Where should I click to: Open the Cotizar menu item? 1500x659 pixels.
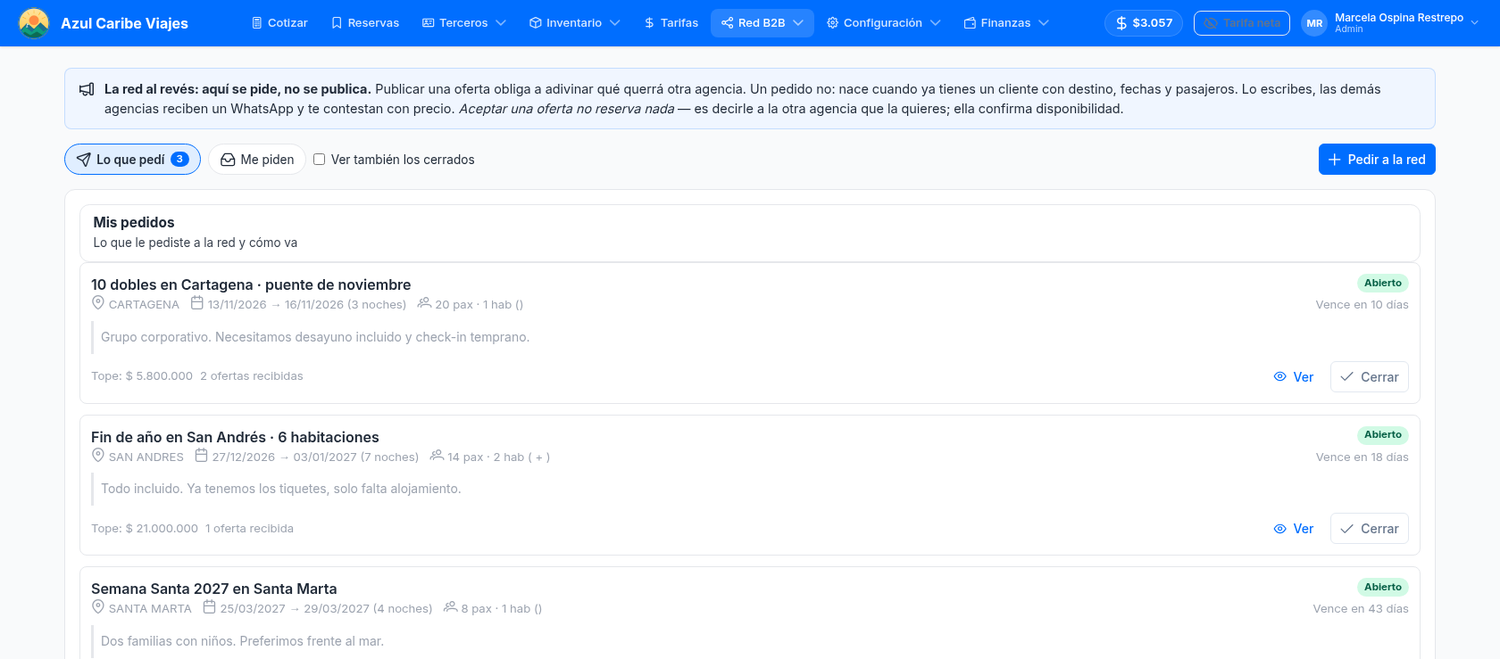pyautogui.click(x=279, y=23)
